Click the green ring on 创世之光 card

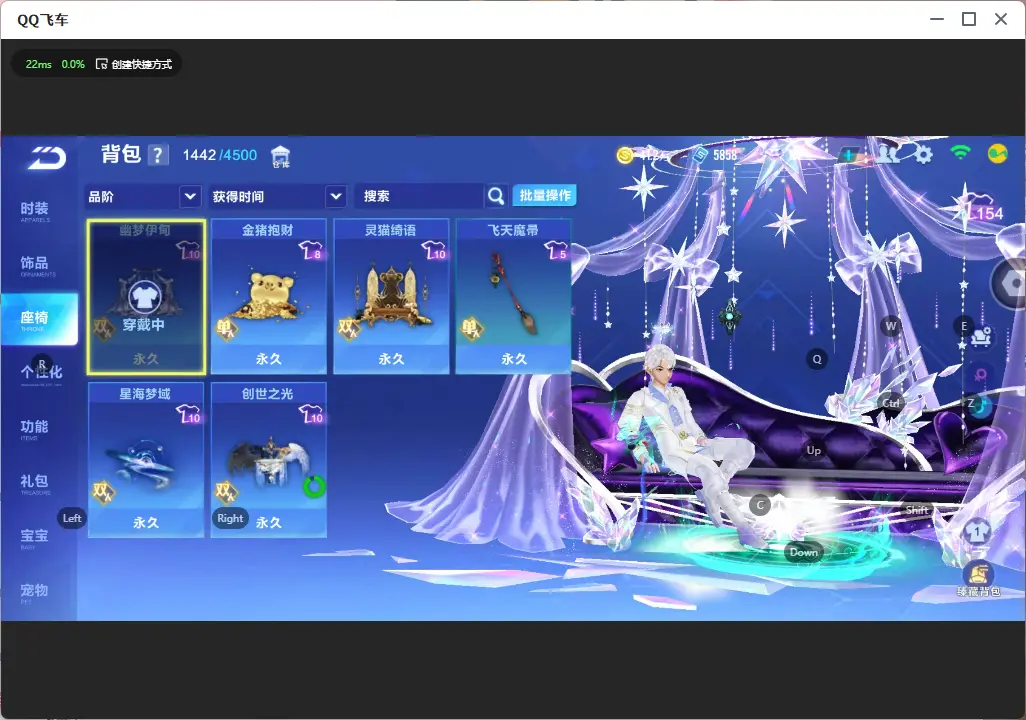315,486
